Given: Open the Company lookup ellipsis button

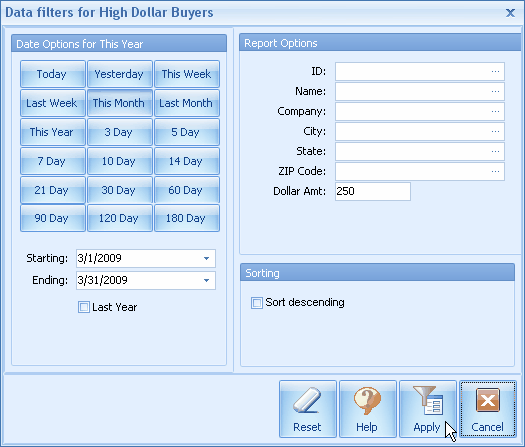Looking at the screenshot, I should [x=496, y=111].
